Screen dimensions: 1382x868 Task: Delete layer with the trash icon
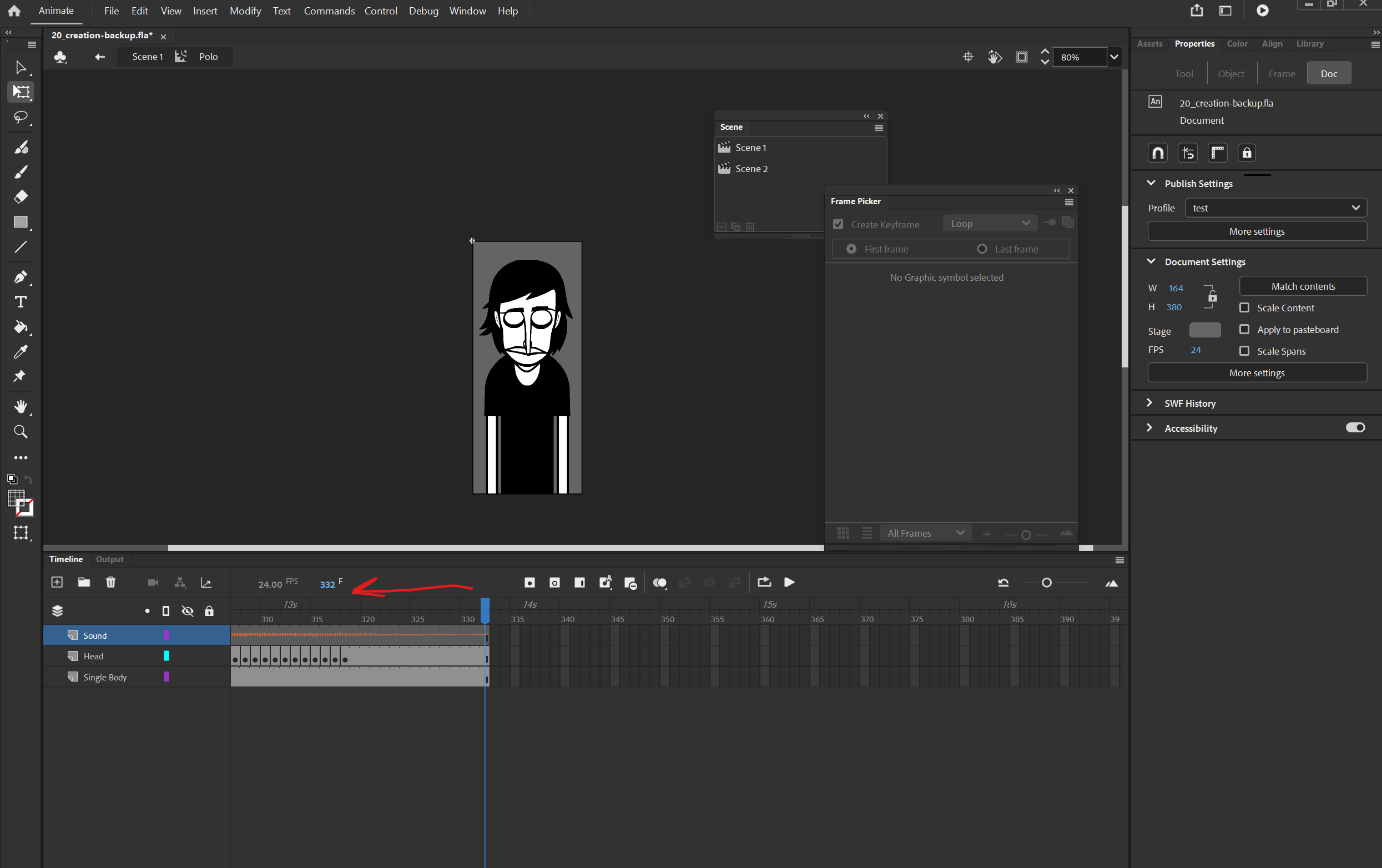coord(111,583)
